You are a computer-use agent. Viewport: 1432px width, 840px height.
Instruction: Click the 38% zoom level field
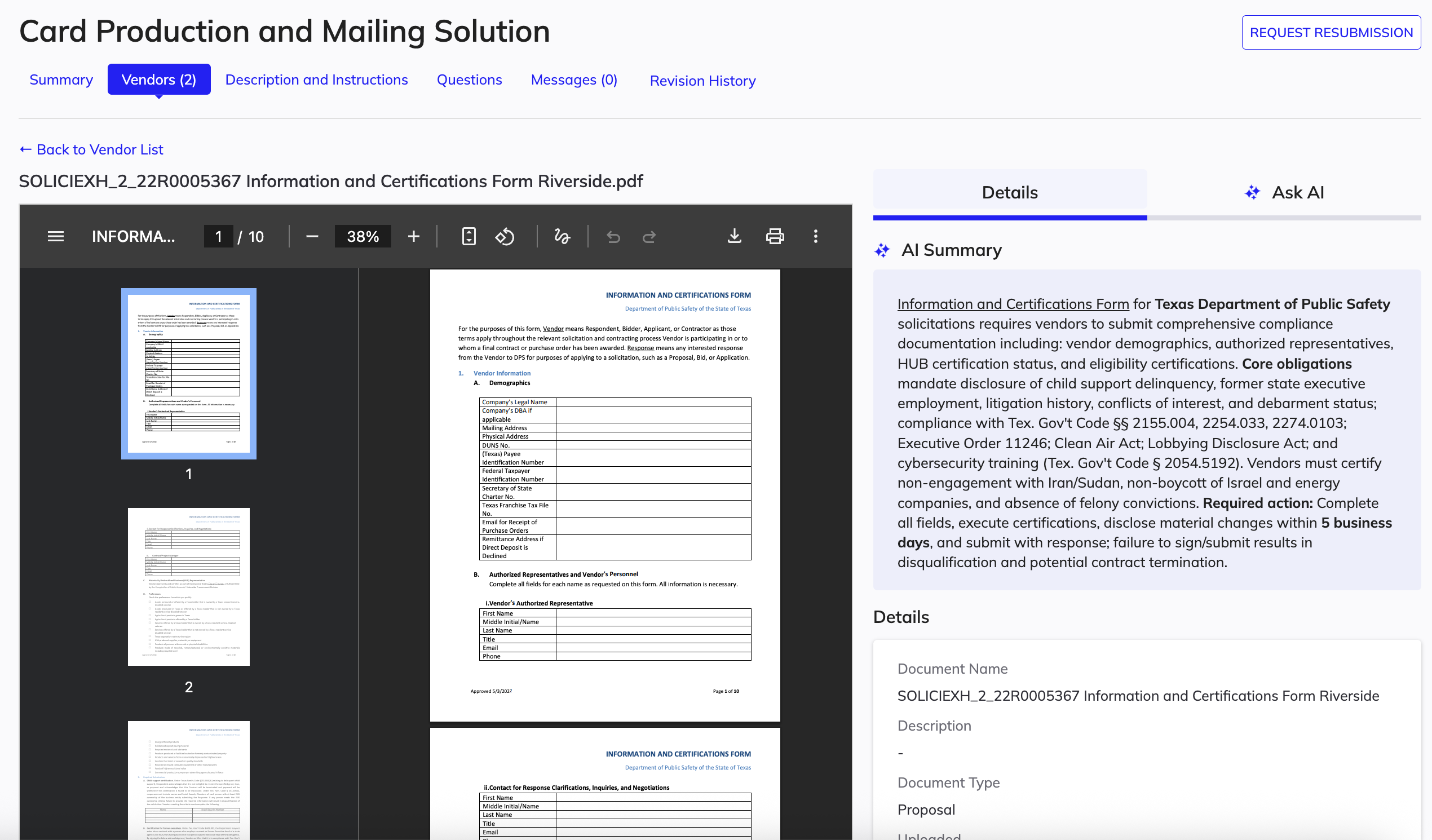[363, 236]
